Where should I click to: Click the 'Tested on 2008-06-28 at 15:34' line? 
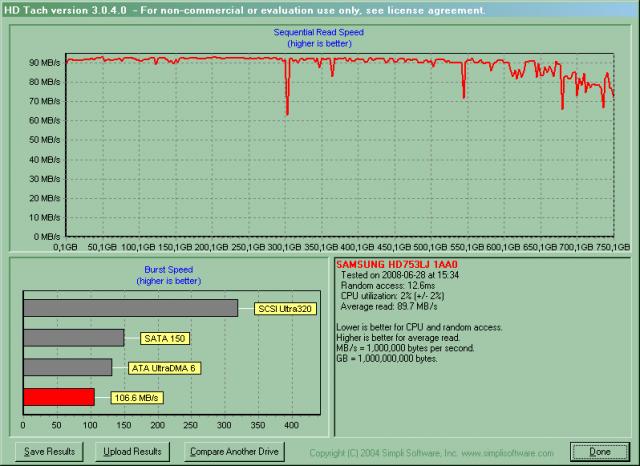pos(400,275)
